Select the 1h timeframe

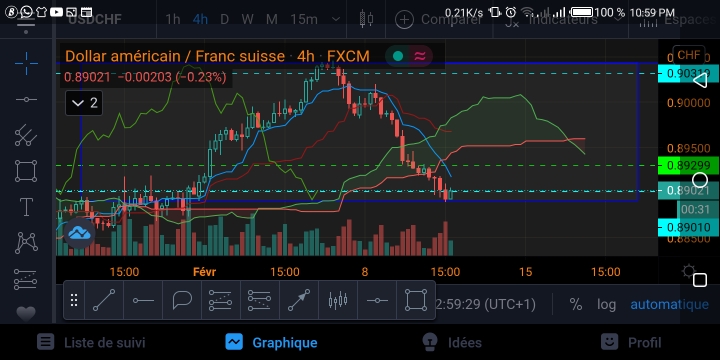tap(173, 19)
